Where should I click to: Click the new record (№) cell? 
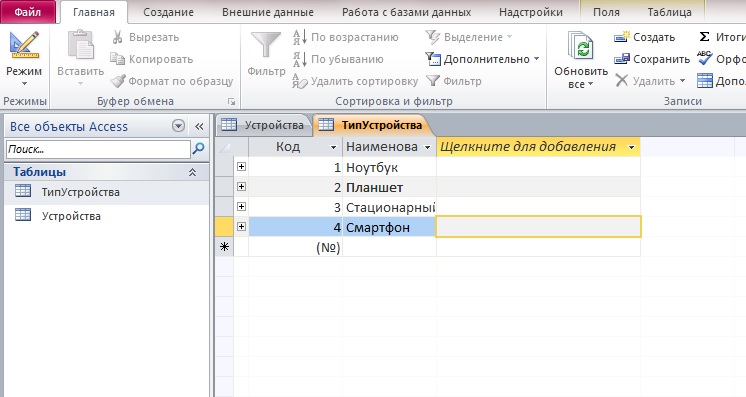(x=295, y=247)
